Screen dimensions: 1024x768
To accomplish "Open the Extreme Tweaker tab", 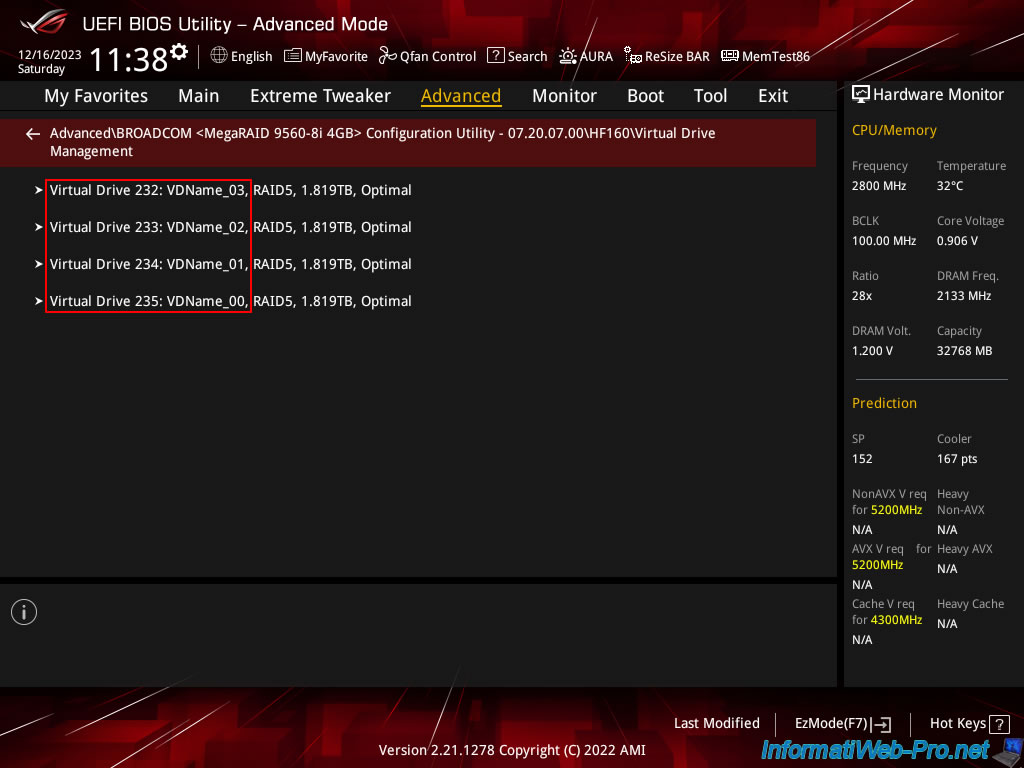I will (320, 96).
